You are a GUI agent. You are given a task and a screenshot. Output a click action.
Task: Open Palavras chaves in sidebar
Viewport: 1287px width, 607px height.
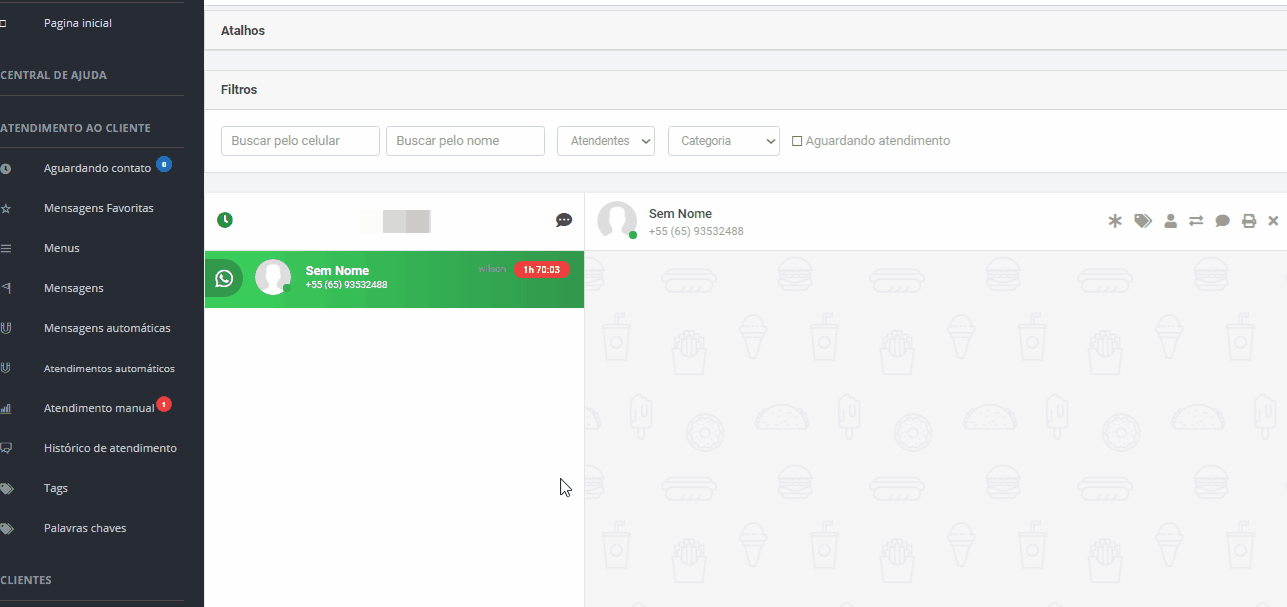pyautogui.click(x=85, y=528)
